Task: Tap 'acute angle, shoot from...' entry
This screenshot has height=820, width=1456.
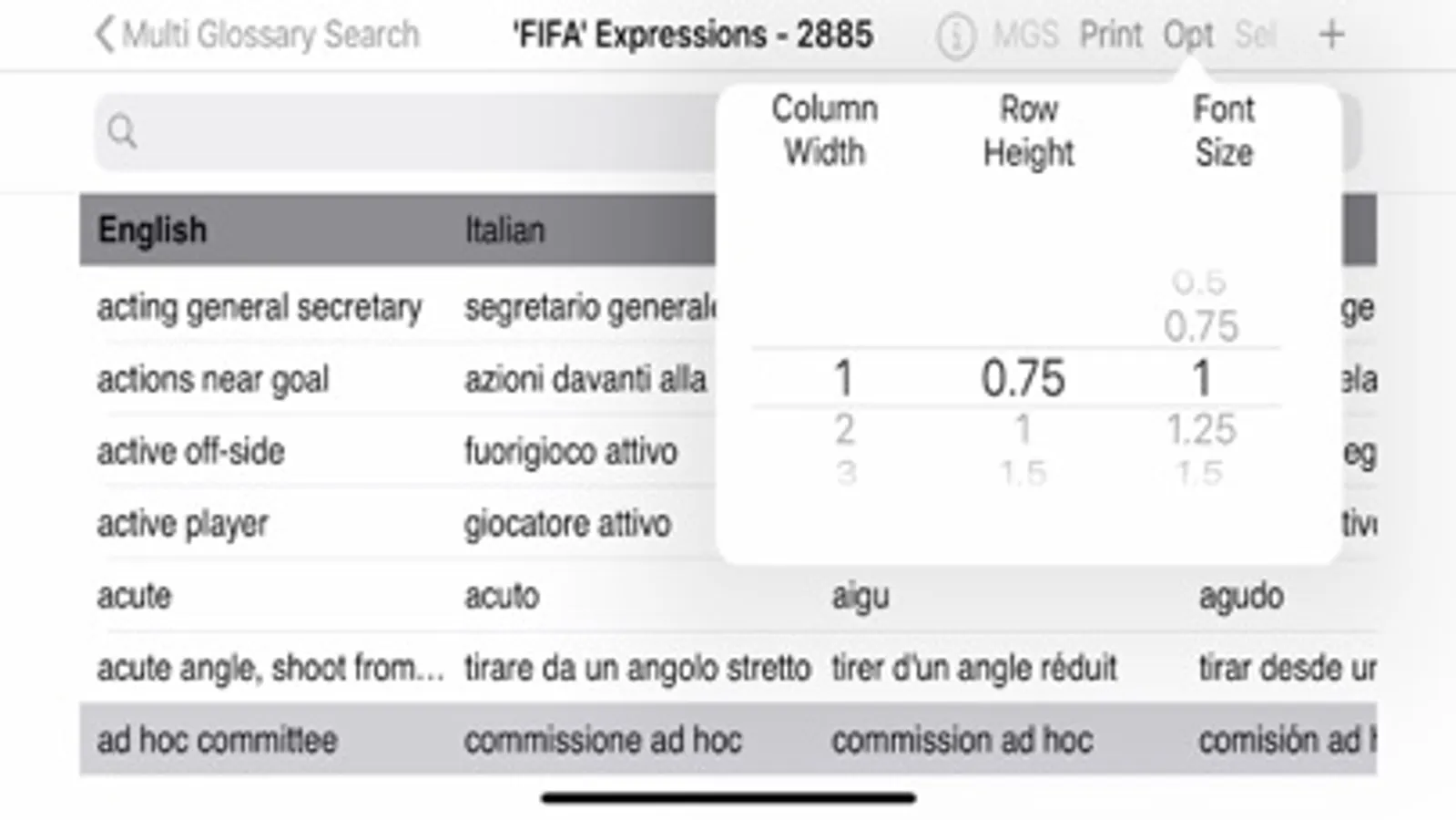Action: click(x=270, y=668)
